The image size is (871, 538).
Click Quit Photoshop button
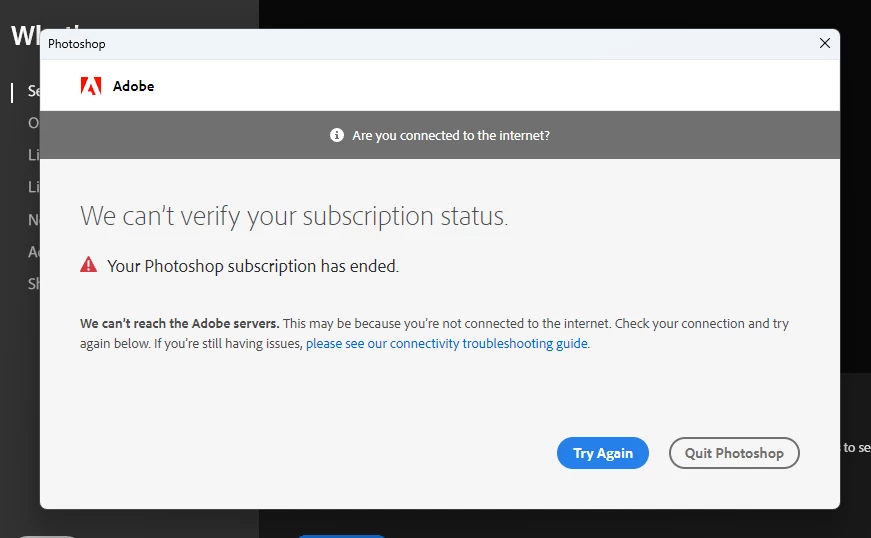(x=734, y=453)
